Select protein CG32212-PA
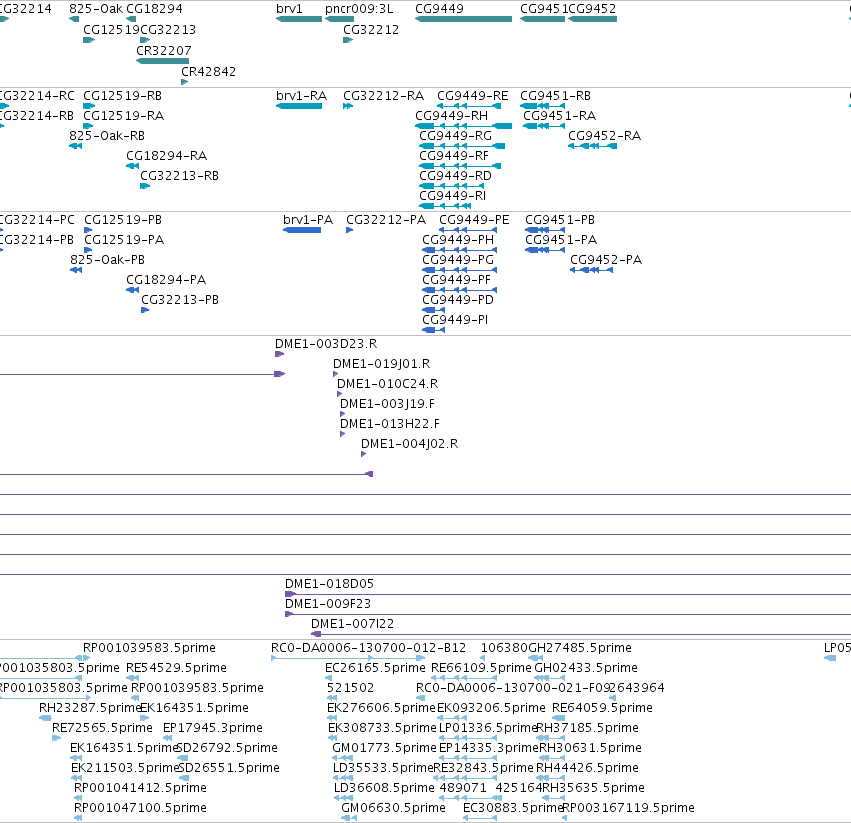 350,230
